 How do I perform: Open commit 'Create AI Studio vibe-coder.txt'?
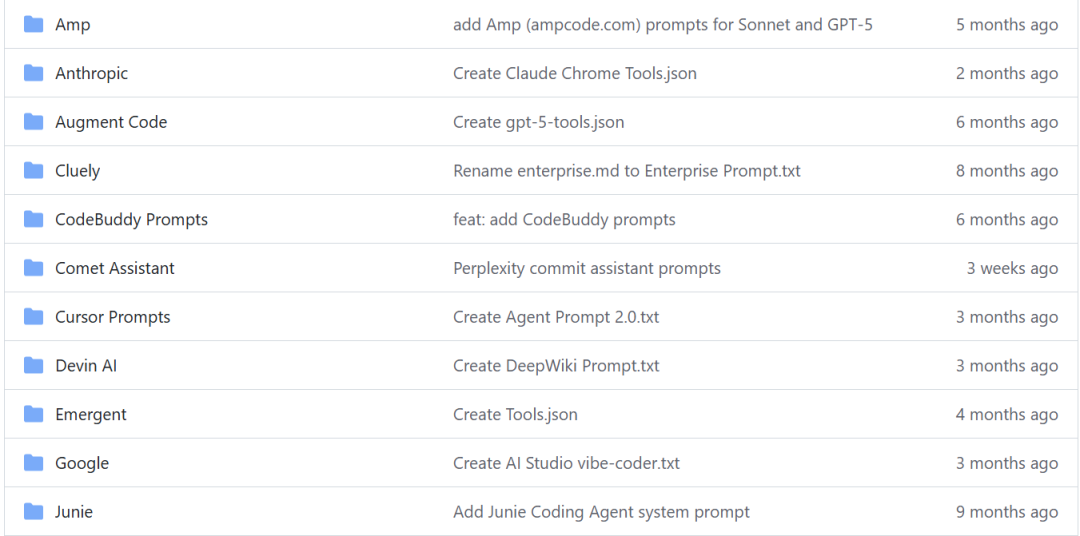[x=566, y=463]
